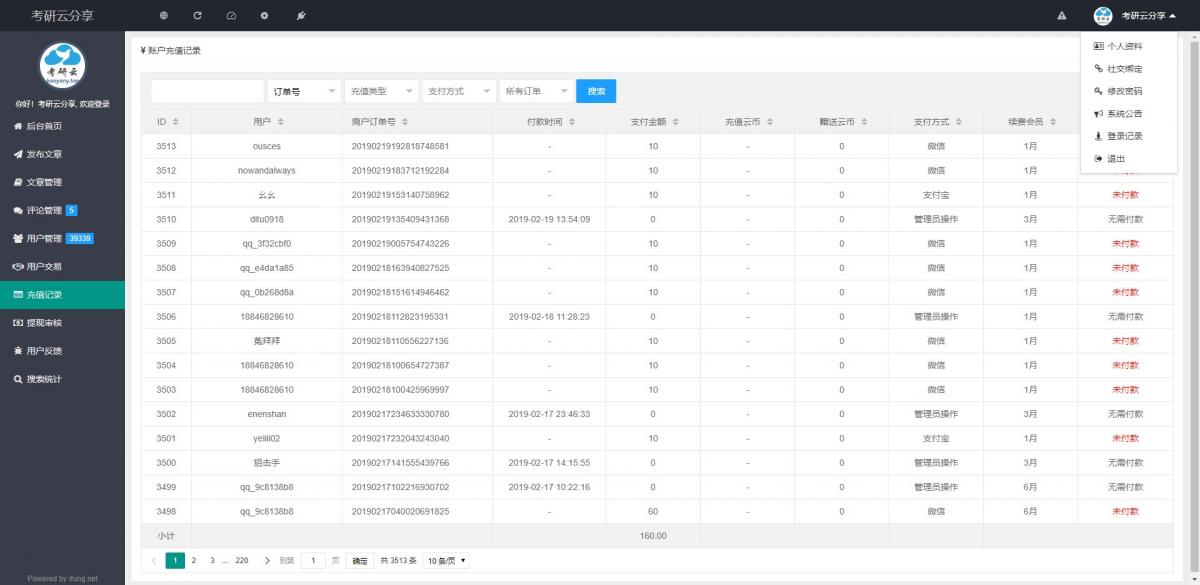Click the subtotal value 160.00

(x=653, y=536)
